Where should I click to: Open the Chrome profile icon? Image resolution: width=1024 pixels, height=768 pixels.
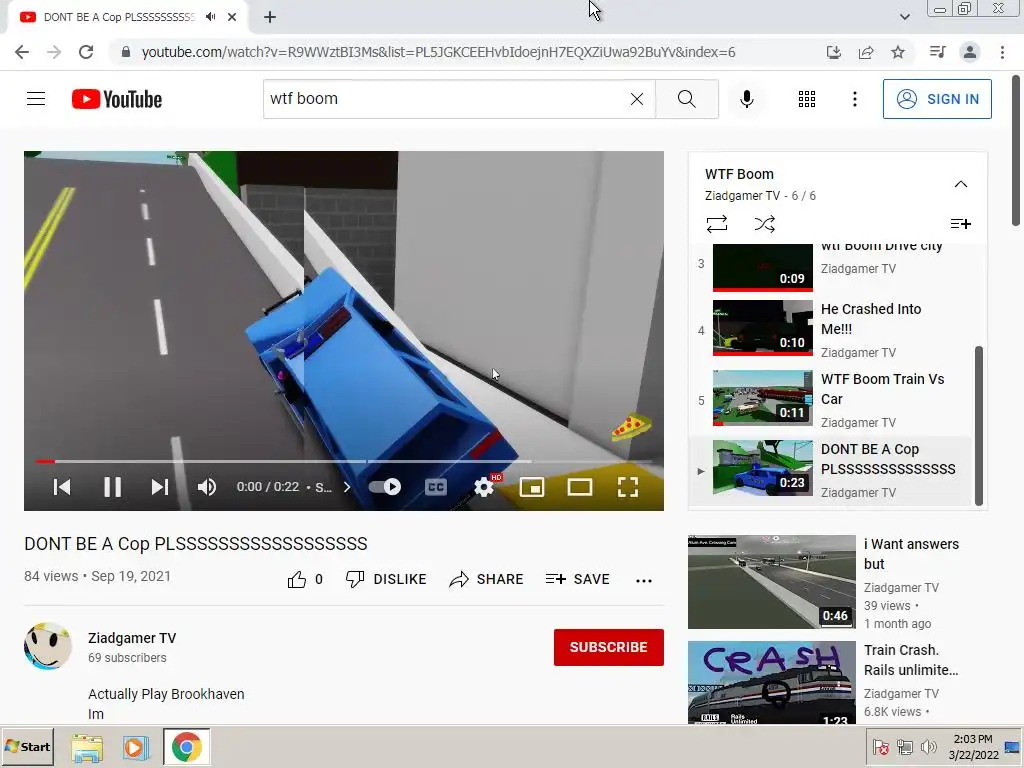coord(970,52)
